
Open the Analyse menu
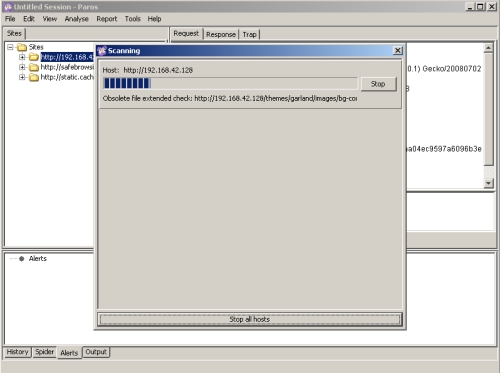77,19
